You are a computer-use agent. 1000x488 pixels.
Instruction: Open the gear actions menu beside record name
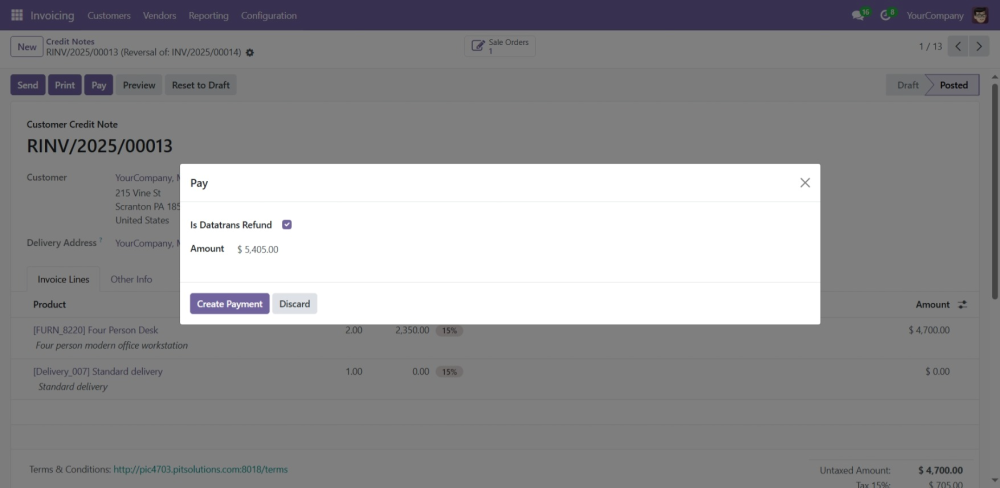[250, 52]
